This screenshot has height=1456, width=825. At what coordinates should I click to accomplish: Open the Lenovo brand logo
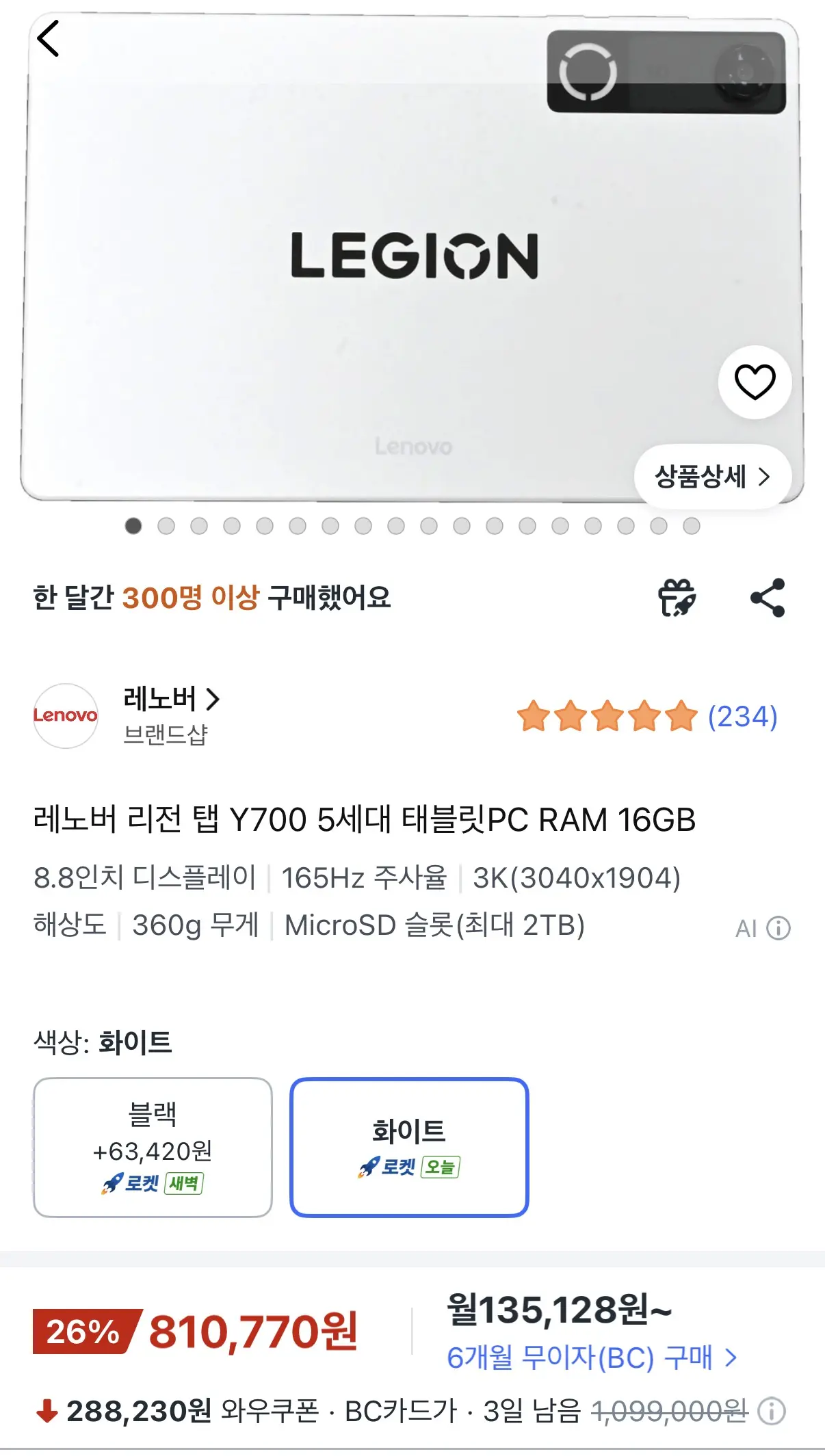click(66, 715)
